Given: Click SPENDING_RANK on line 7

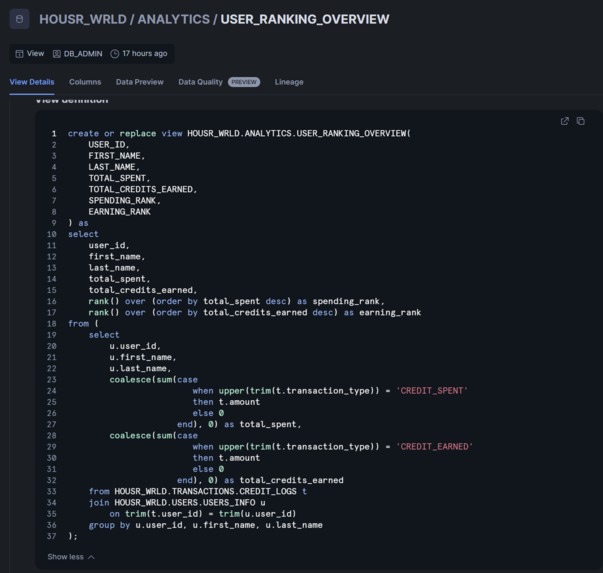Looking at the screenshot, I should (x=122, y=200).
